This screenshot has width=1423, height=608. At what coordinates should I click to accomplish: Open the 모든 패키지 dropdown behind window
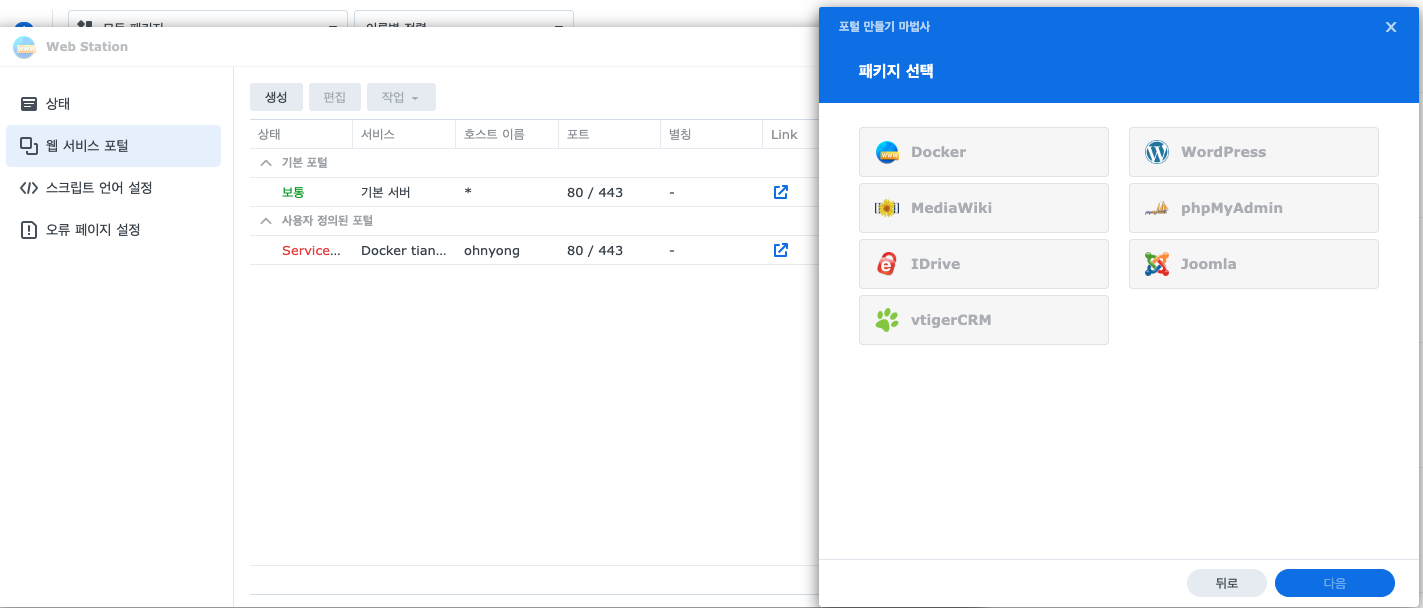(208, 19)
